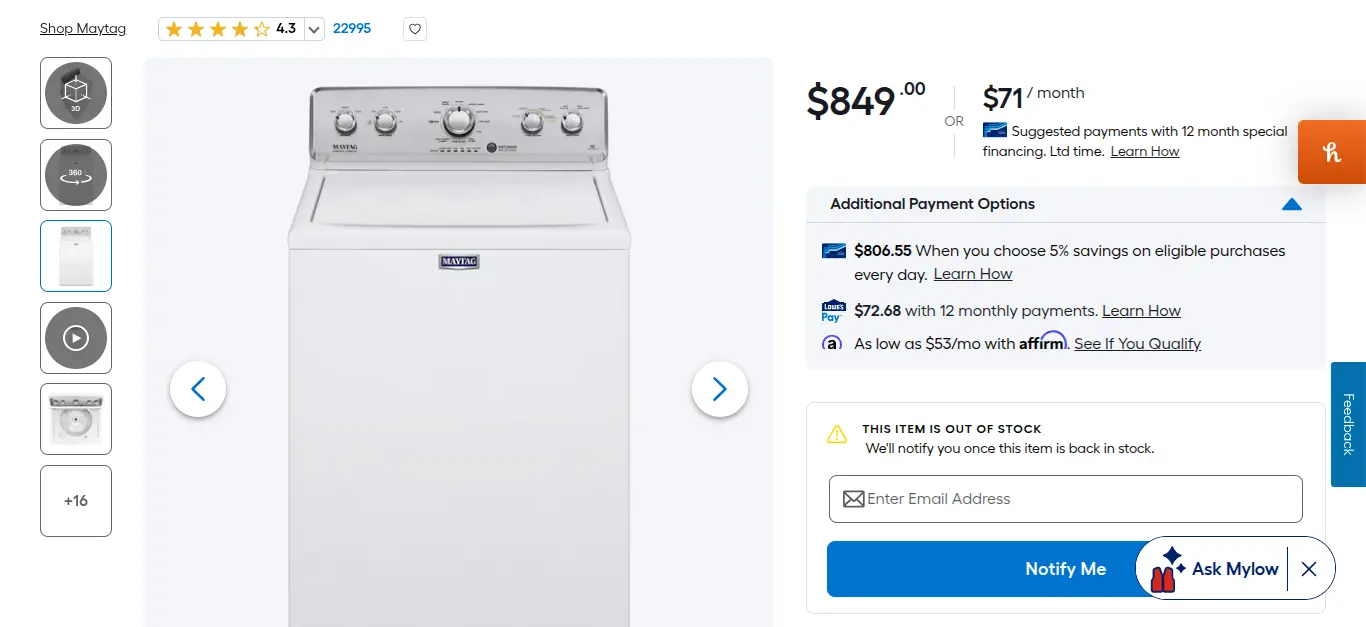This screenshot has width=1366, height=627.
Task: View the 16 more images thumbnail
Action: tap(76, 501)
